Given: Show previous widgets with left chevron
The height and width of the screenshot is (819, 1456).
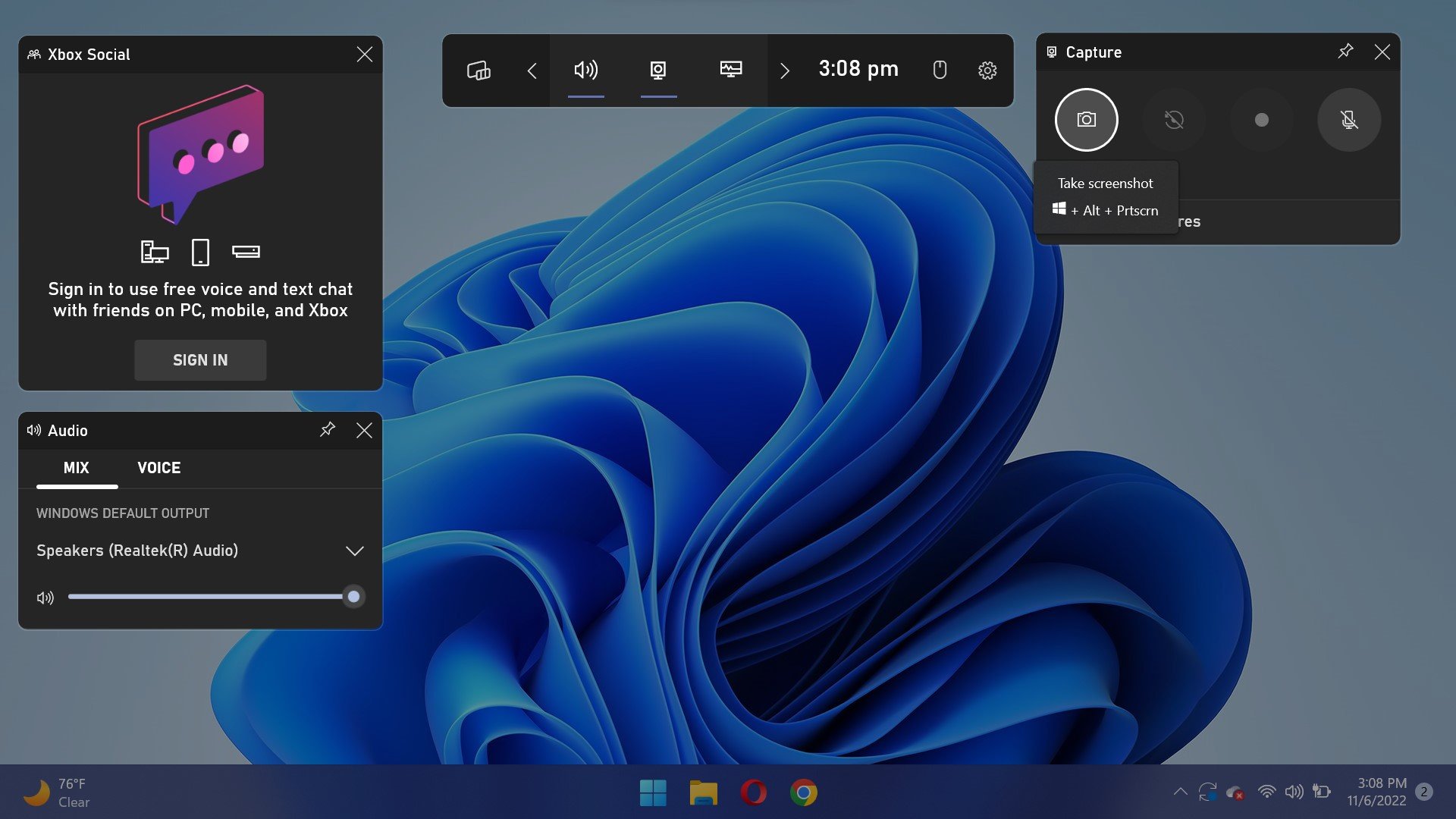Looking at the screenshot, I should point(532,71).
